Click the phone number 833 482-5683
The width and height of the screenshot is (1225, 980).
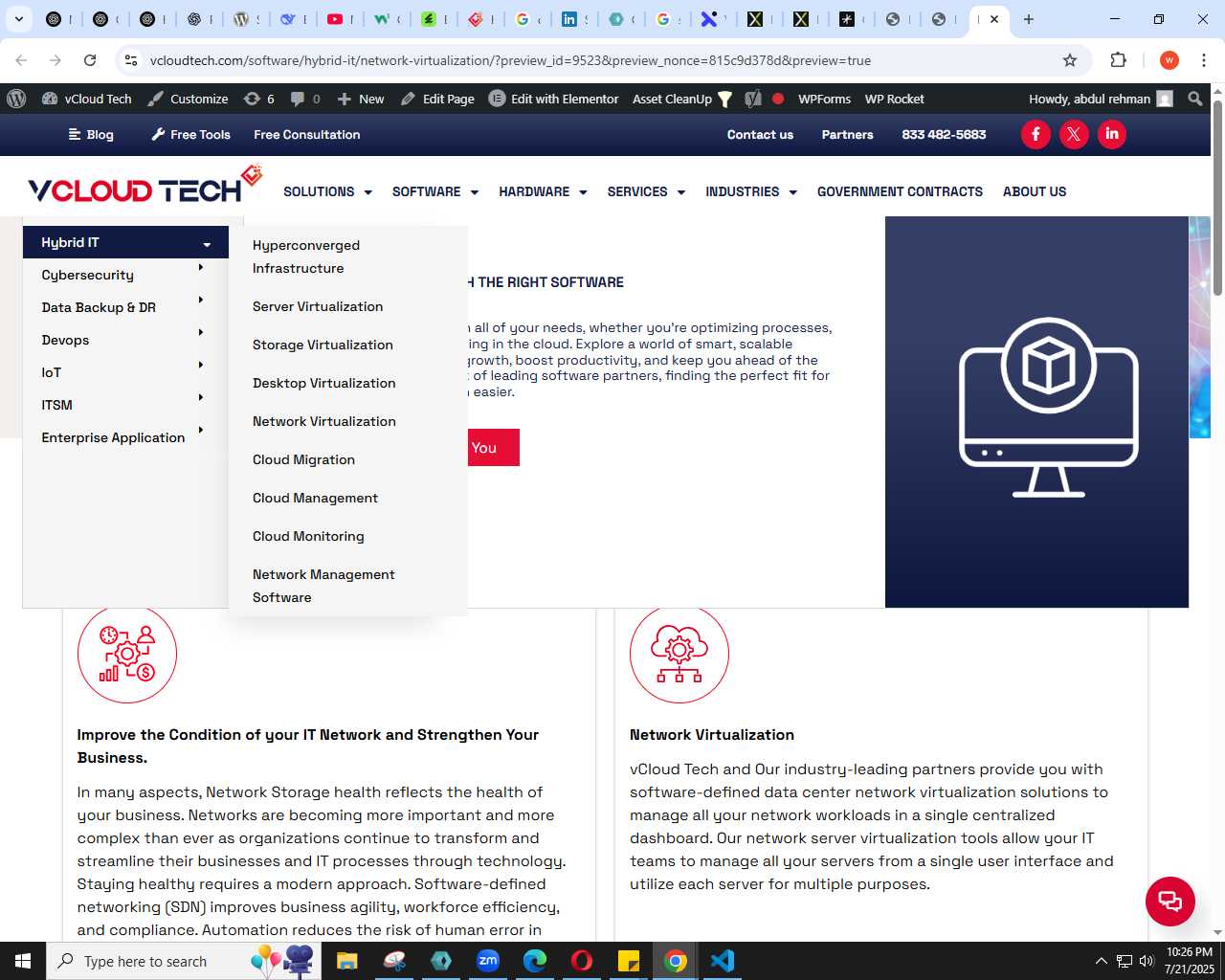click(944, 135)
